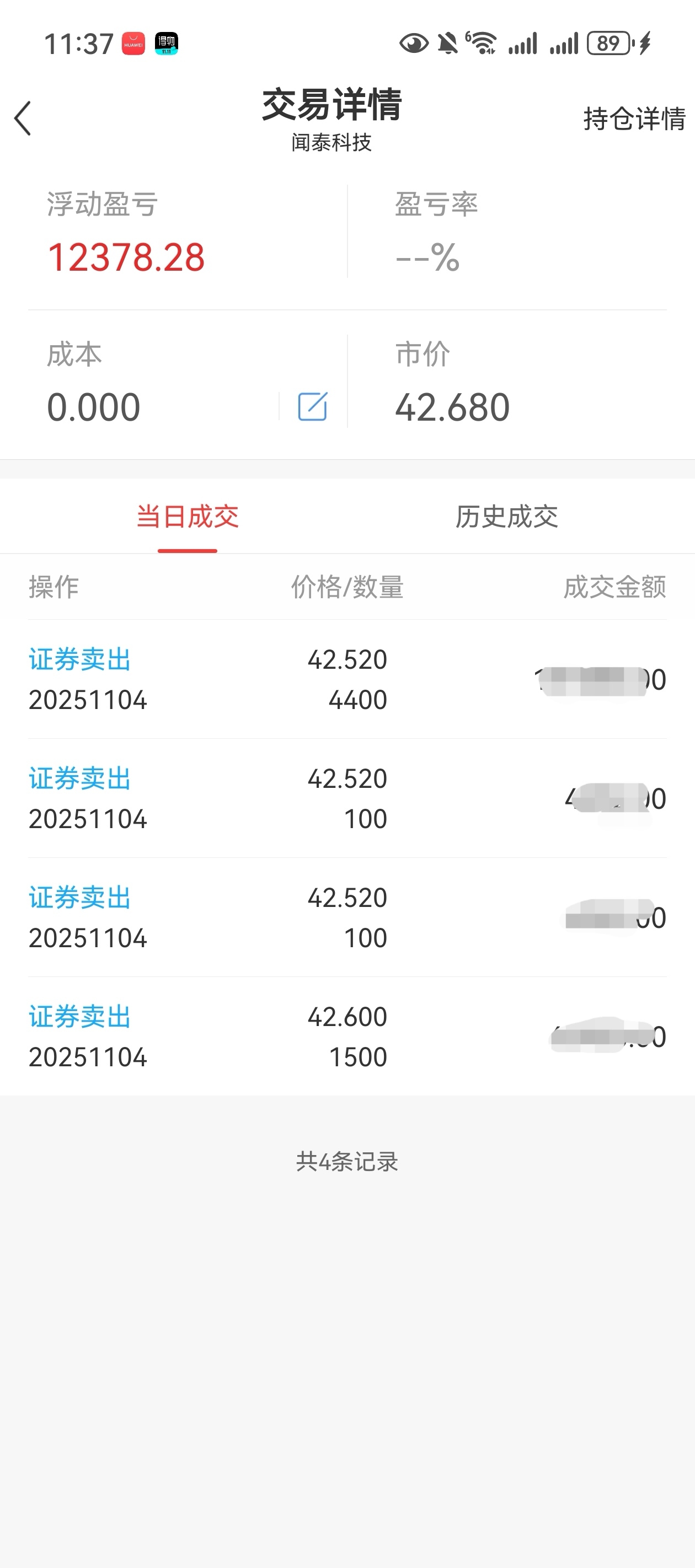Tap the 闻泰科技 stock name subtitle
Image resolution: width=695 pixels, height=1568 pixels.
point(332,142)
